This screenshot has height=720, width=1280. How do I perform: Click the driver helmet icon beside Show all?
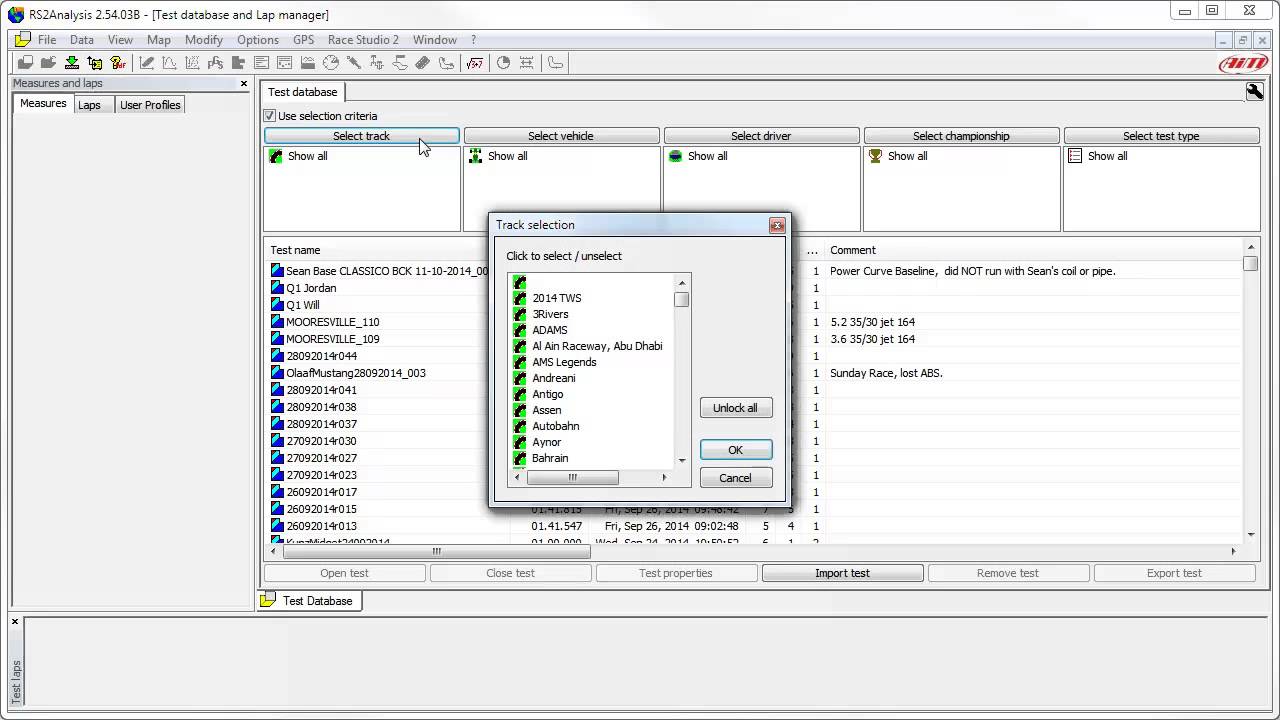(x=676, y=156)
